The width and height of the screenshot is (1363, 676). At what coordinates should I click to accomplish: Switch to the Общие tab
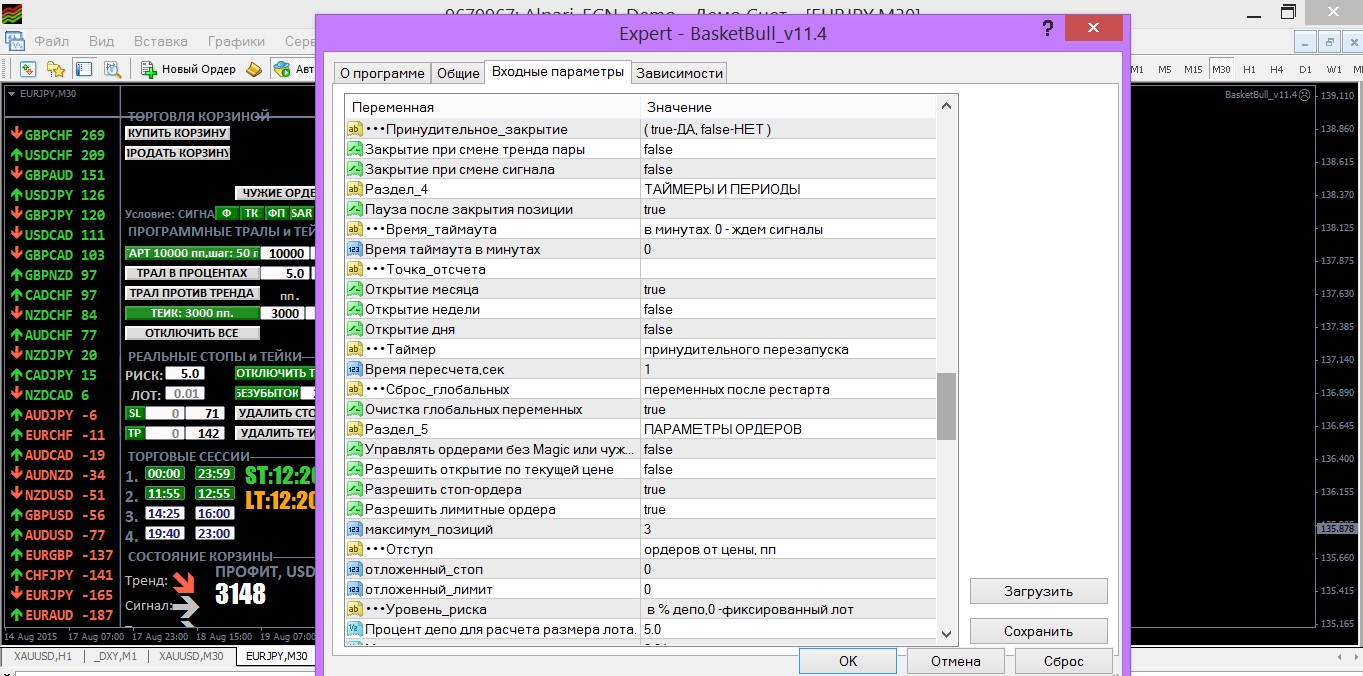(x=458, y=73)
